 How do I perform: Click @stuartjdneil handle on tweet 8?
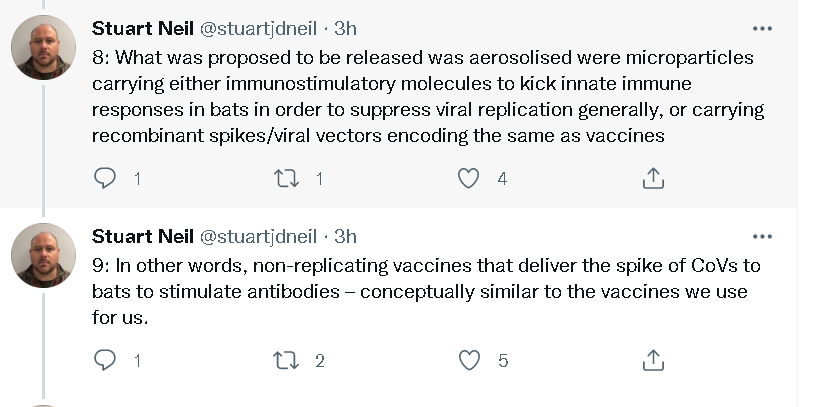tap(258, 29)
